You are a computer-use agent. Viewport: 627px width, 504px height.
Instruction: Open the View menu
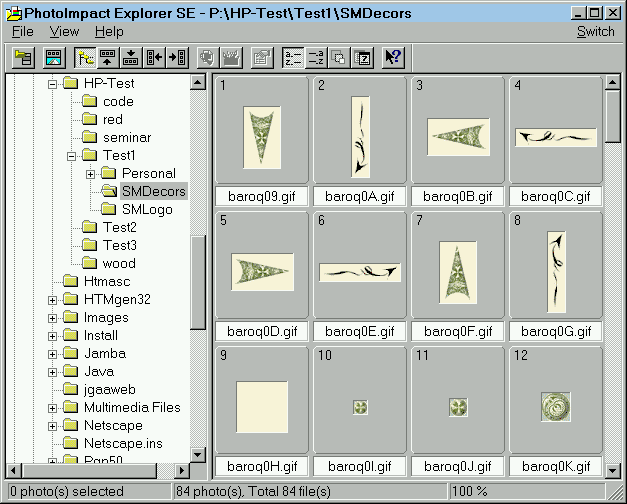64,32
